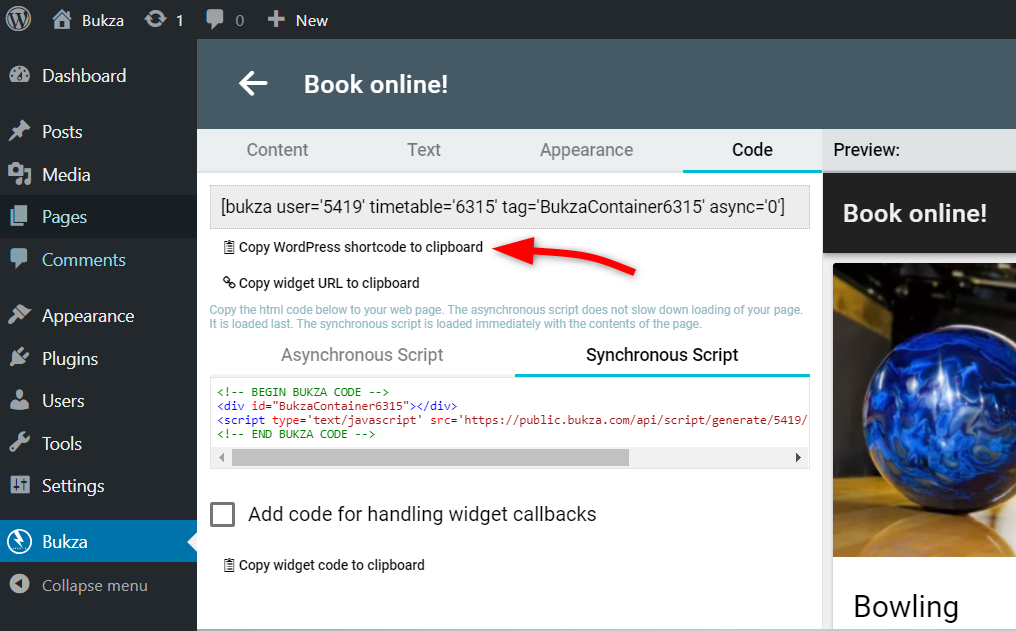This screenshot has width=1016, height=631.
Task: Click the Comments bubble icon in sidebar
Action: click(x=19, y=258)
